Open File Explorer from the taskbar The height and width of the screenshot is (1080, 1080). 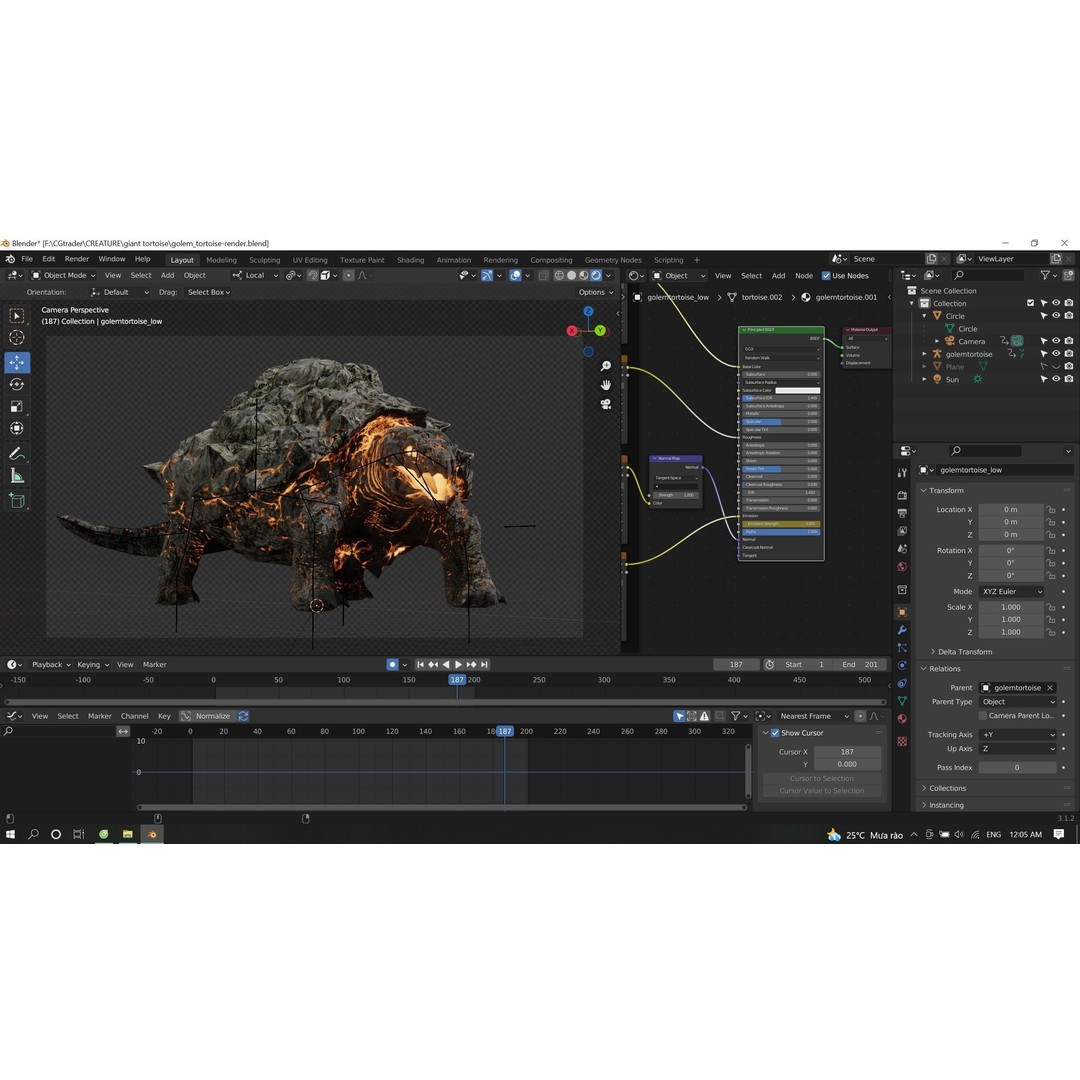tap(127, 834)
